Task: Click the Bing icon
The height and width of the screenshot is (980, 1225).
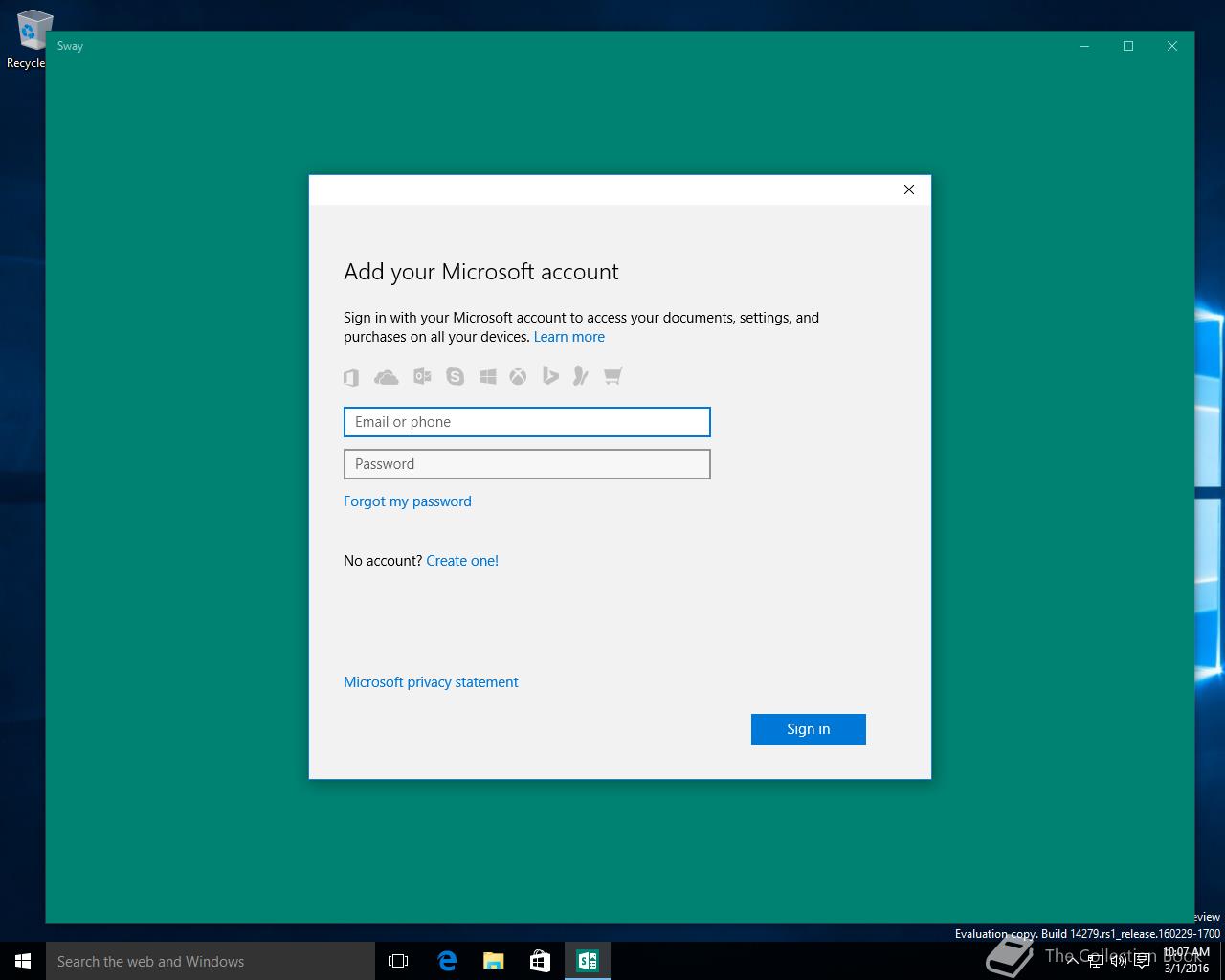Action: [550, 376]
